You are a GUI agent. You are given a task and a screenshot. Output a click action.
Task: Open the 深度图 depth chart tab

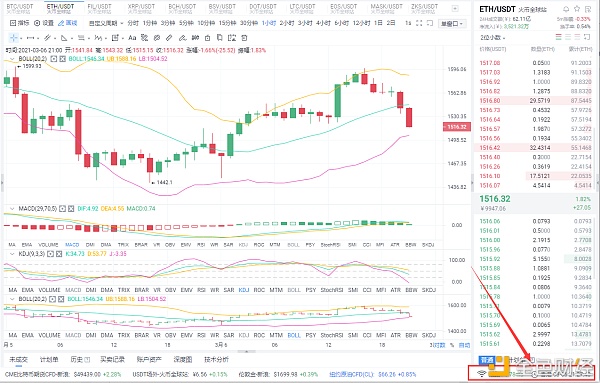[x=183, y=359]
